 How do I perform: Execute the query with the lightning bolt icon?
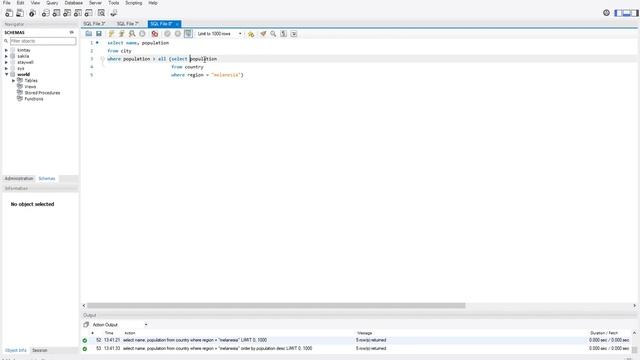111,34
